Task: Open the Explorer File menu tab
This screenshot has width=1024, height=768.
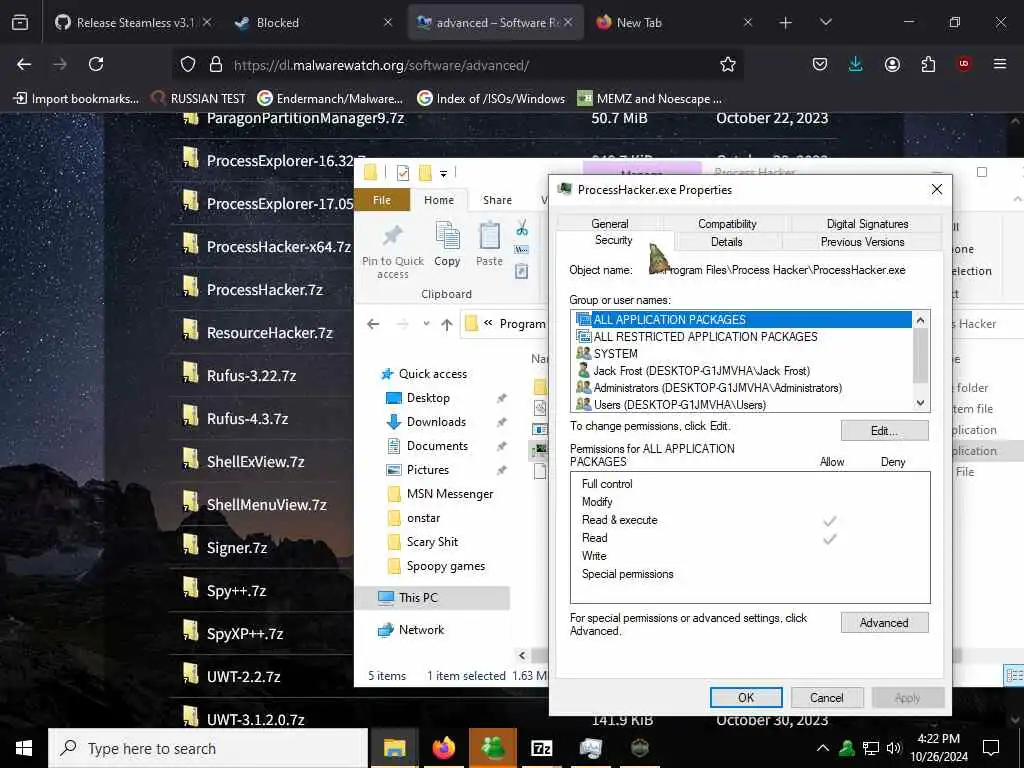Action: coord(381,200)
